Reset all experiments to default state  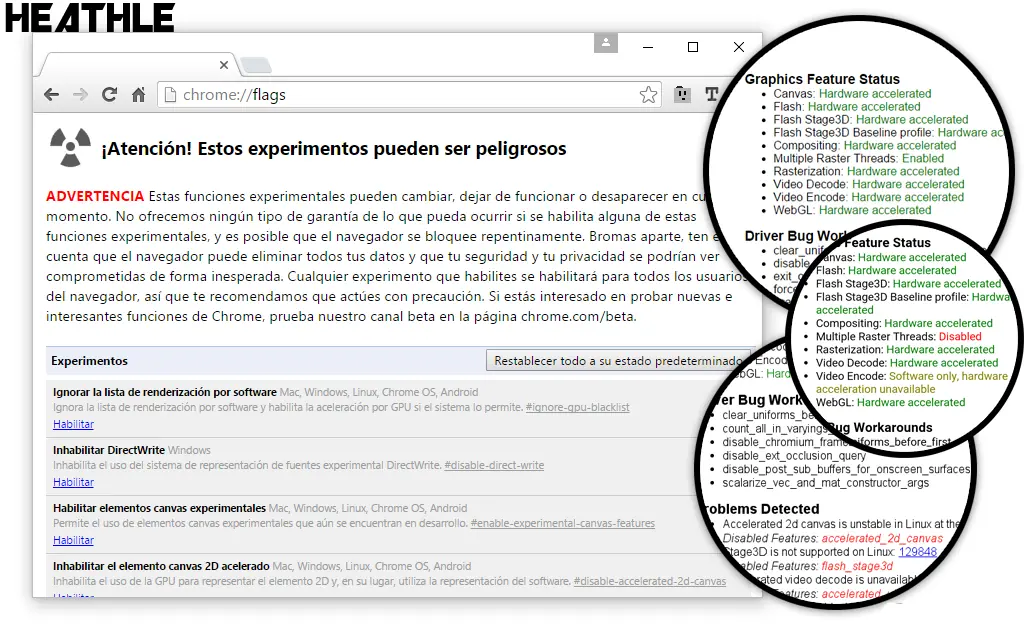[x=618, y=360]
